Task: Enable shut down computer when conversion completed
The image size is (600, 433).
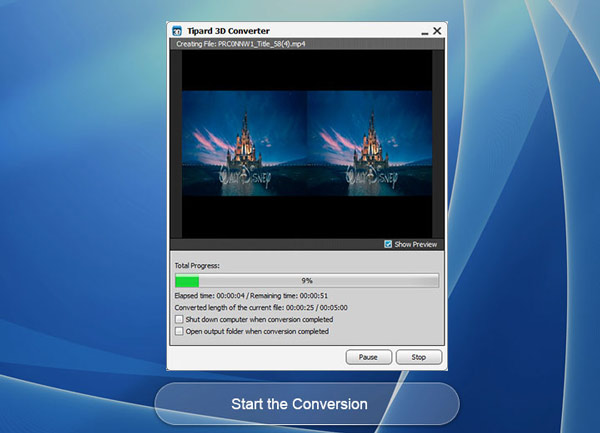Action: tap(179, 319)
